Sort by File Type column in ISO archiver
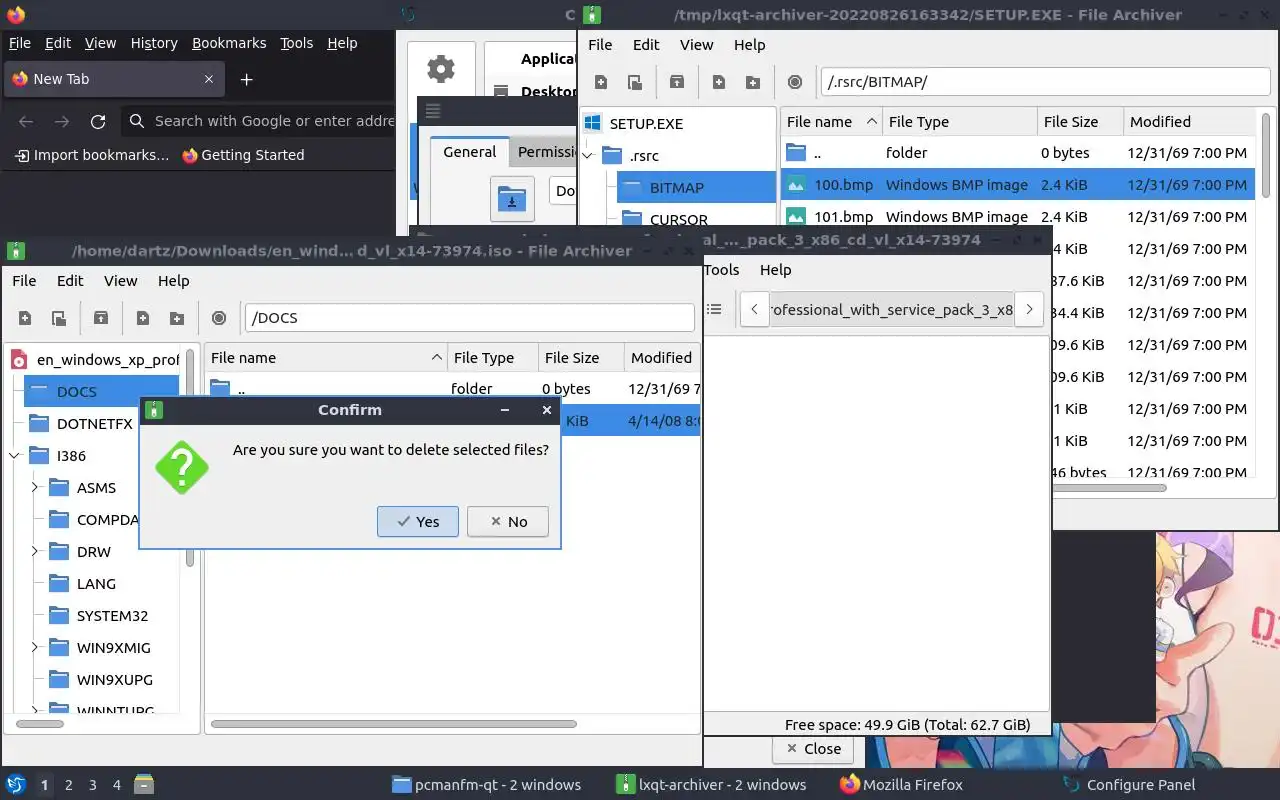The width and height of the screenshot is (1280, 800). (493, 358)
